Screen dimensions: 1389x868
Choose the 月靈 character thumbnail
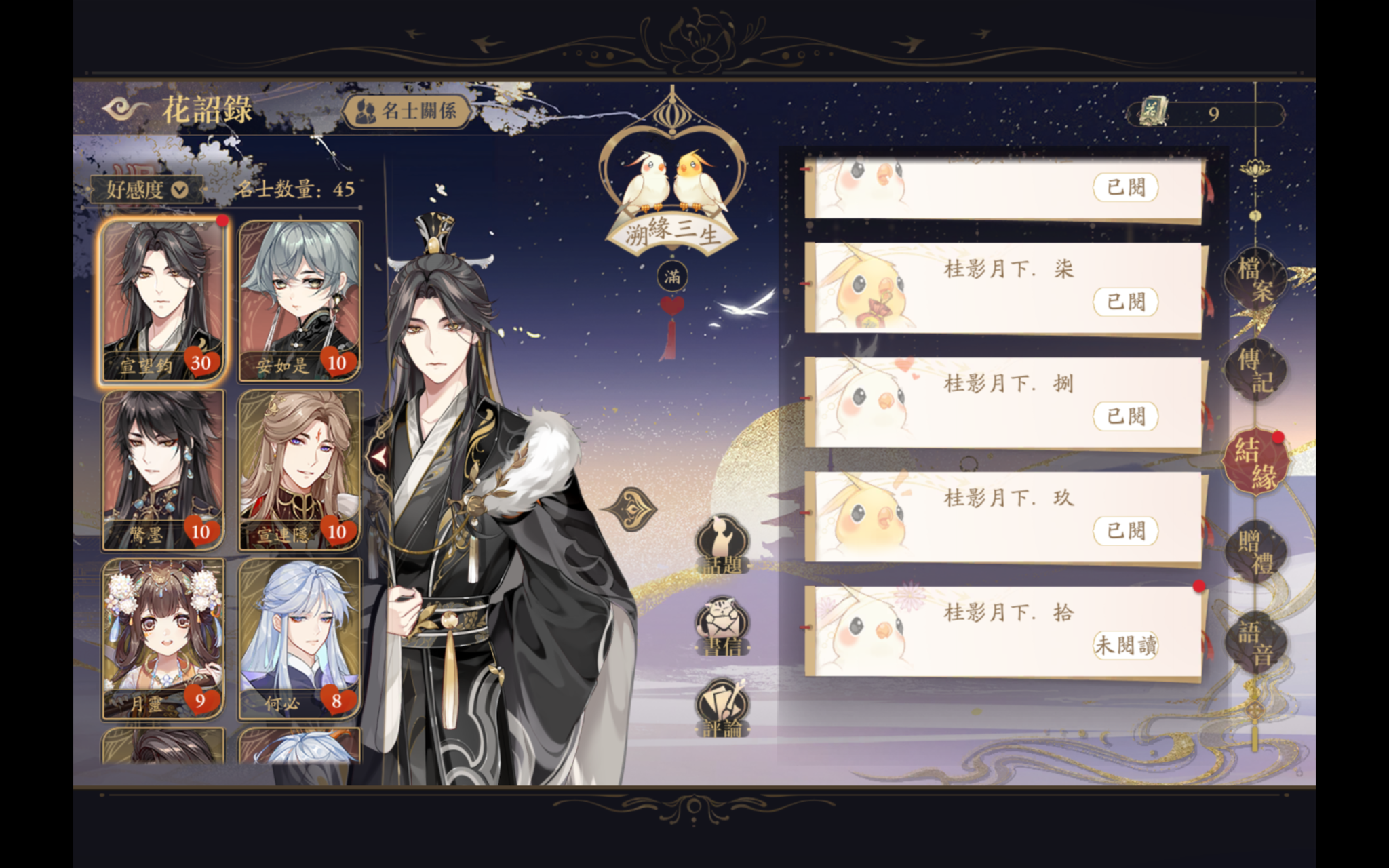163,638
